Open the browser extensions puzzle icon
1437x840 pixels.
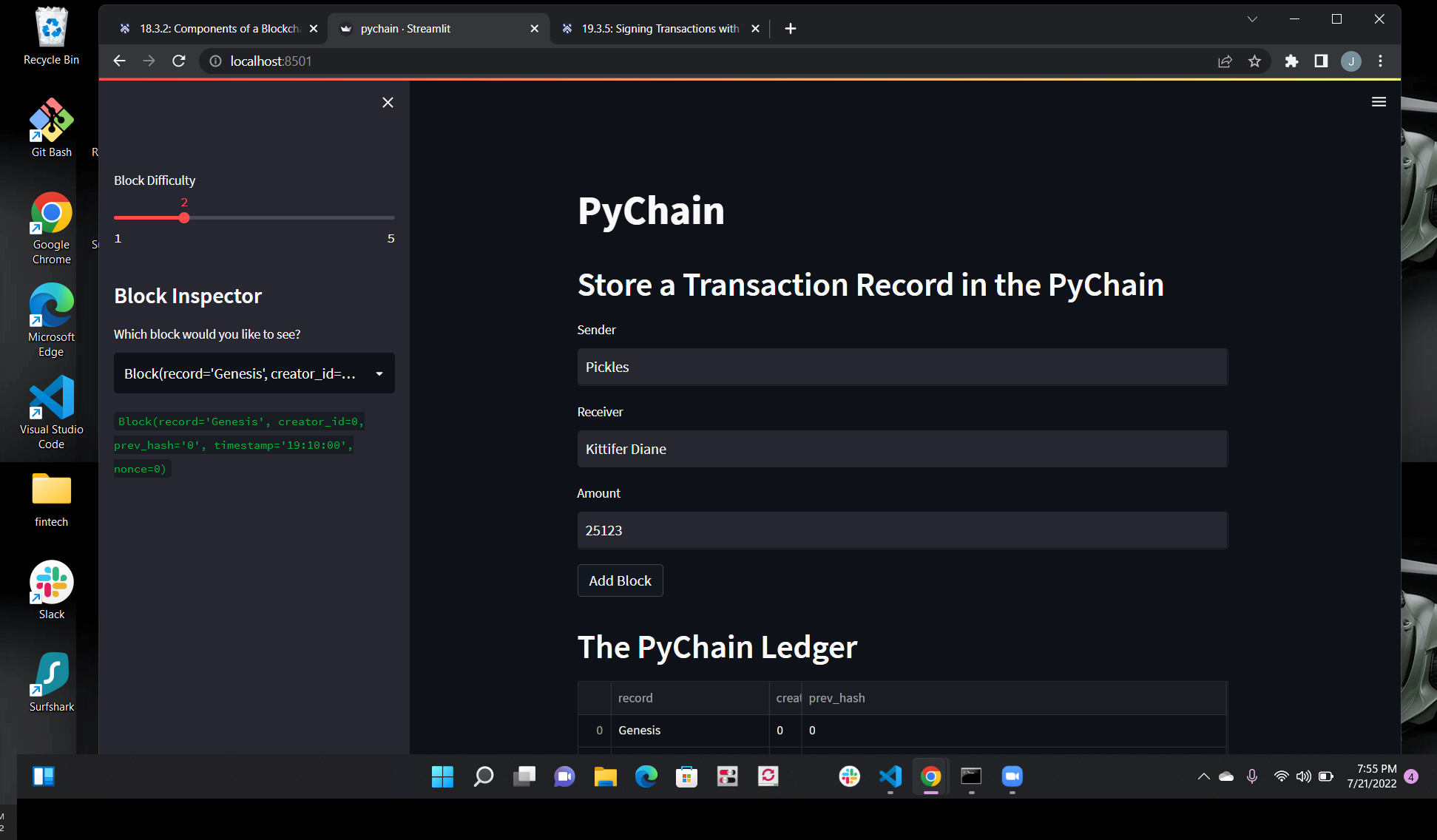point(1291,61)
